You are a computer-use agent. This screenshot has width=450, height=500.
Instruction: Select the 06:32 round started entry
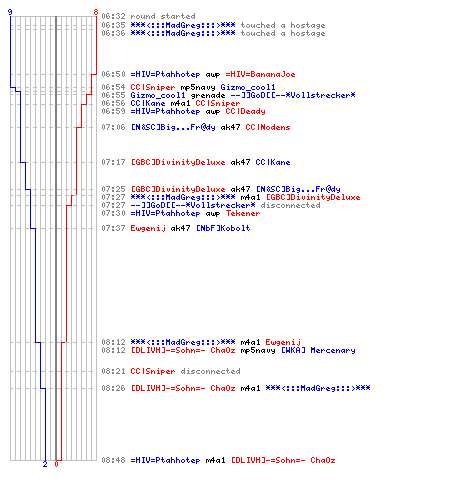148,16
